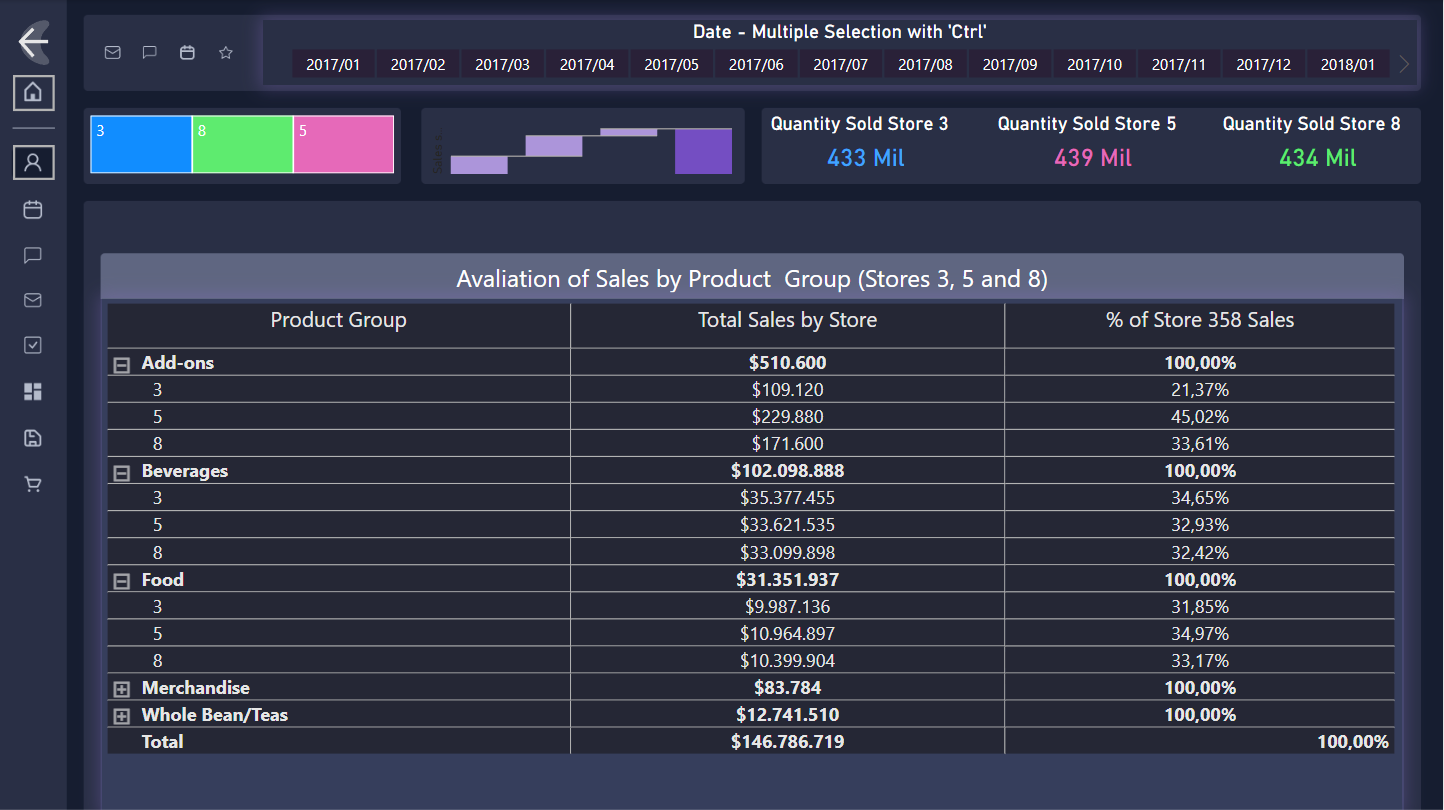Sort by Total Sales by Store header
The image size is (1444, 810).
pos(787,321)
